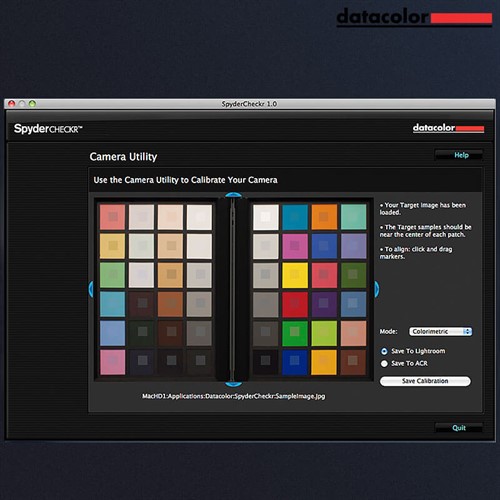
Task: Open Help for the Camera Utility
Action: point(459,155)
